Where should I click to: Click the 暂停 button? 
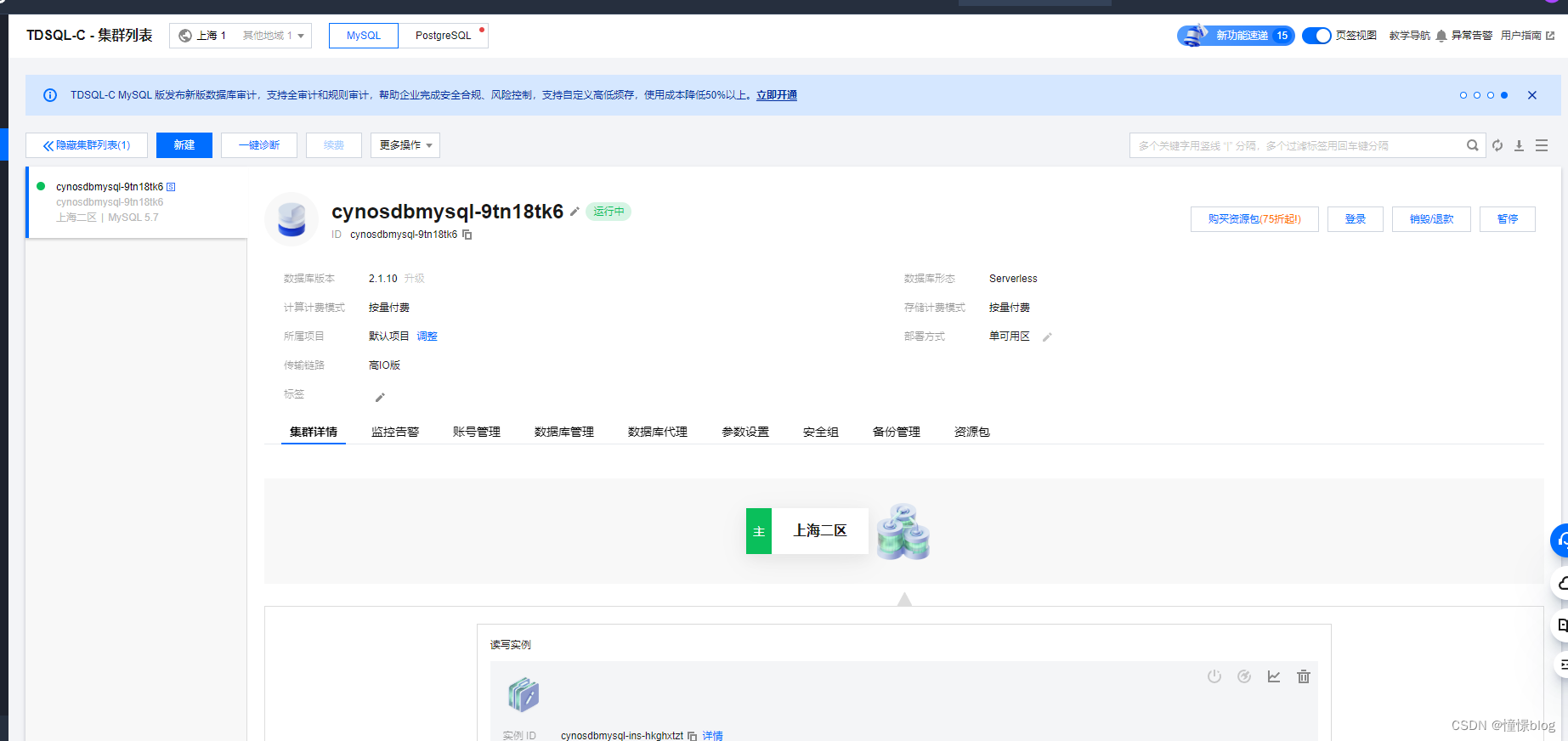click(1508, 219)
